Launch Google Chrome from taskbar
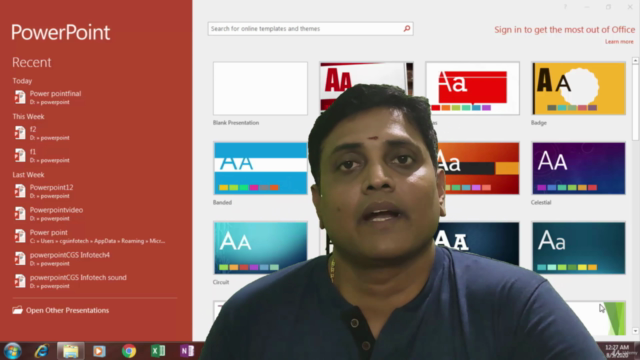 (x=129, y=351)
